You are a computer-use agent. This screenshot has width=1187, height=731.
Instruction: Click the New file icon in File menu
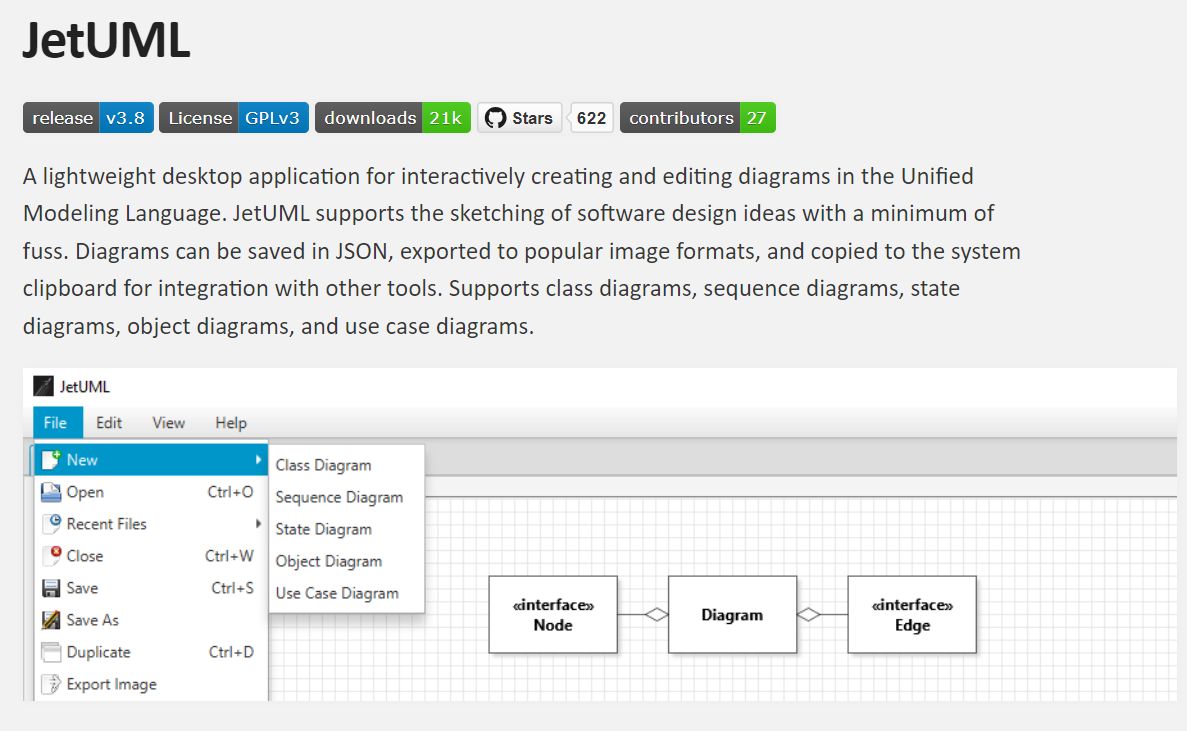[x=51, y=459]
